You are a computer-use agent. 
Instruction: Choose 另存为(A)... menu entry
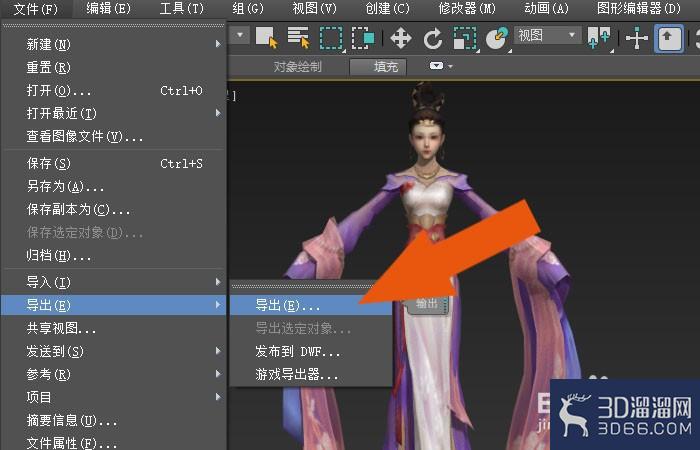click(114, 186)
